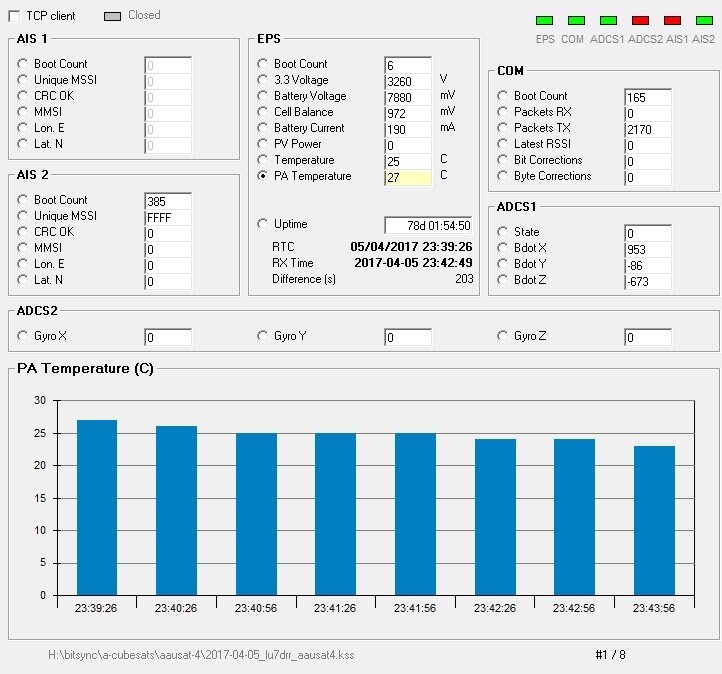Click the chart bar at 23:43:56

654,520
